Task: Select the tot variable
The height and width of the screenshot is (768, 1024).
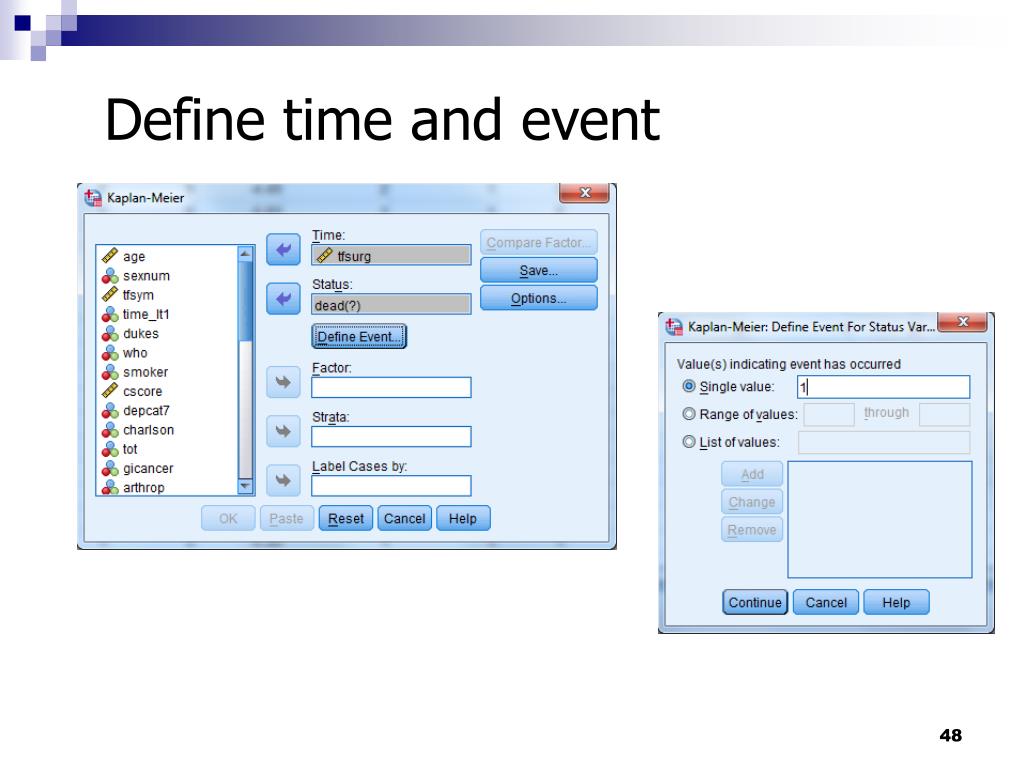Action: 130,449
